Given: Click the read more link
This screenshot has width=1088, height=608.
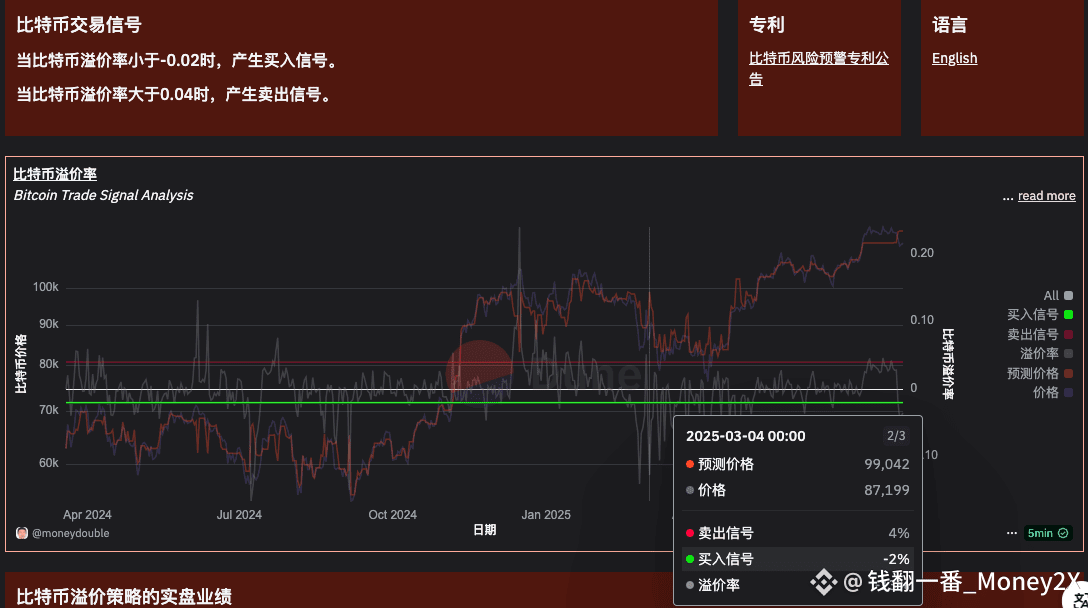Looking at the screenshot, I should pos(1046,196).
